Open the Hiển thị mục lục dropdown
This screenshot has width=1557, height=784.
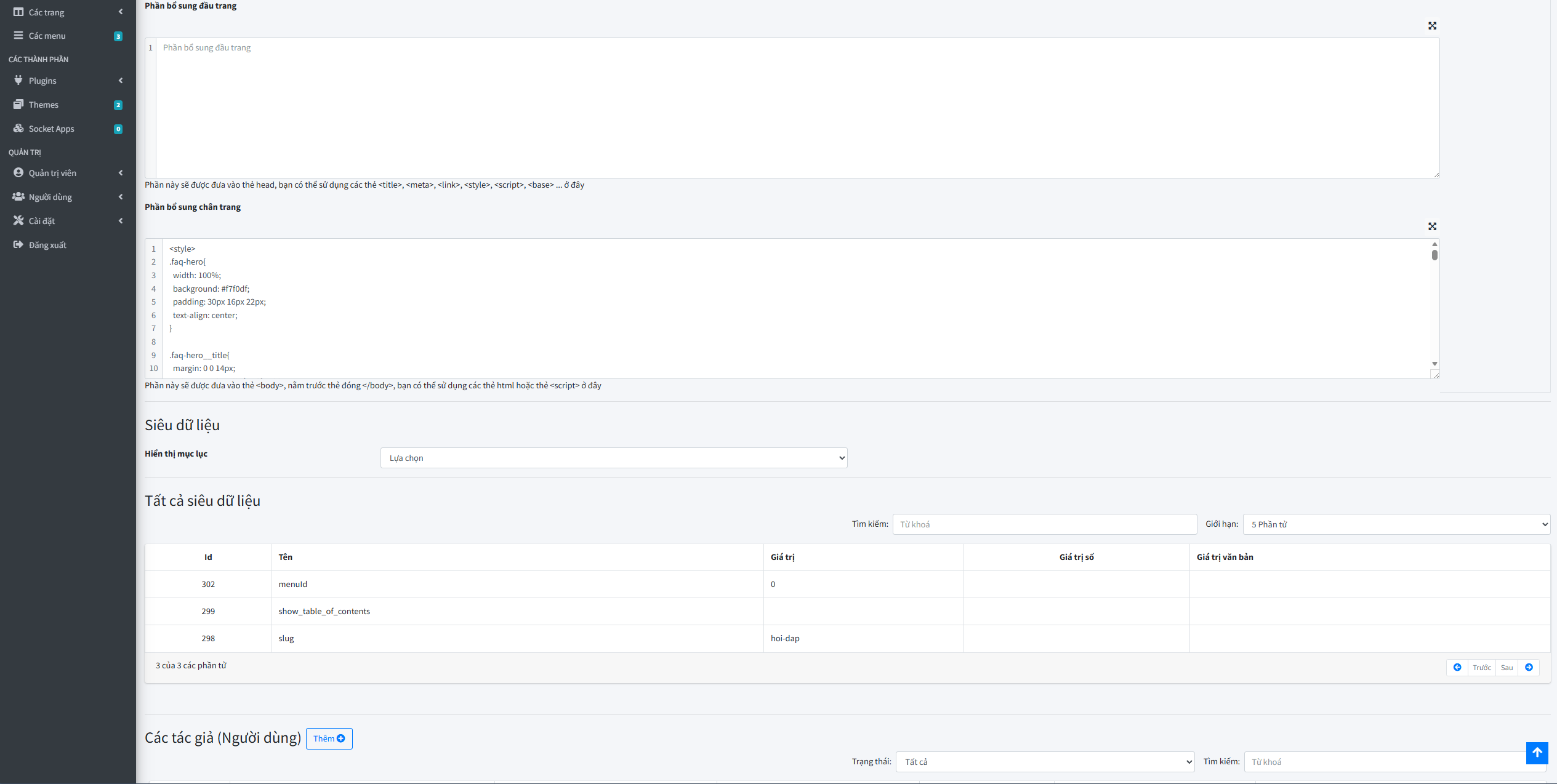tap(613, 458)
